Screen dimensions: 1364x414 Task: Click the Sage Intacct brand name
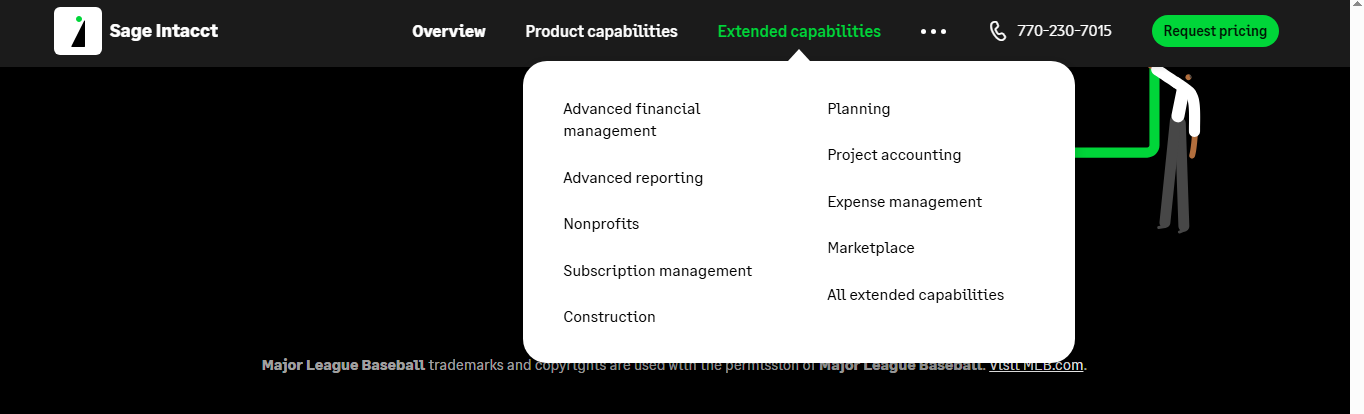(x=163, y=31)
